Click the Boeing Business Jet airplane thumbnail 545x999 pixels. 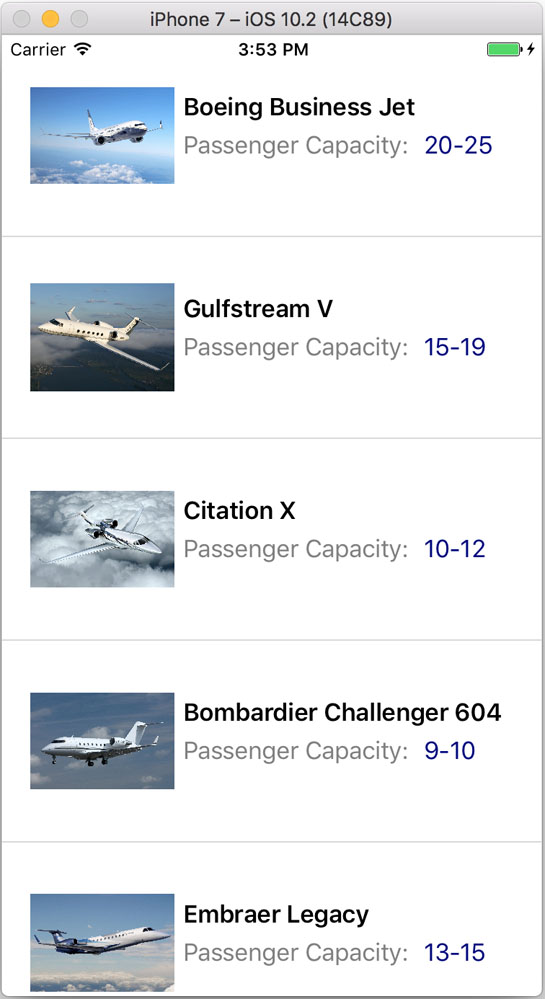click(x=102, y=135)
